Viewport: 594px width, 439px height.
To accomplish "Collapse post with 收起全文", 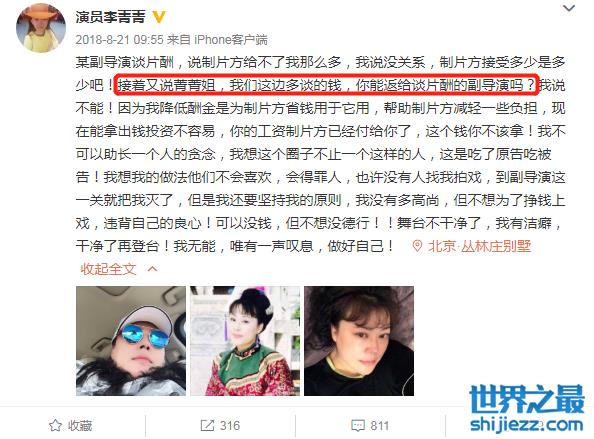I will click(x=108, y=269).
